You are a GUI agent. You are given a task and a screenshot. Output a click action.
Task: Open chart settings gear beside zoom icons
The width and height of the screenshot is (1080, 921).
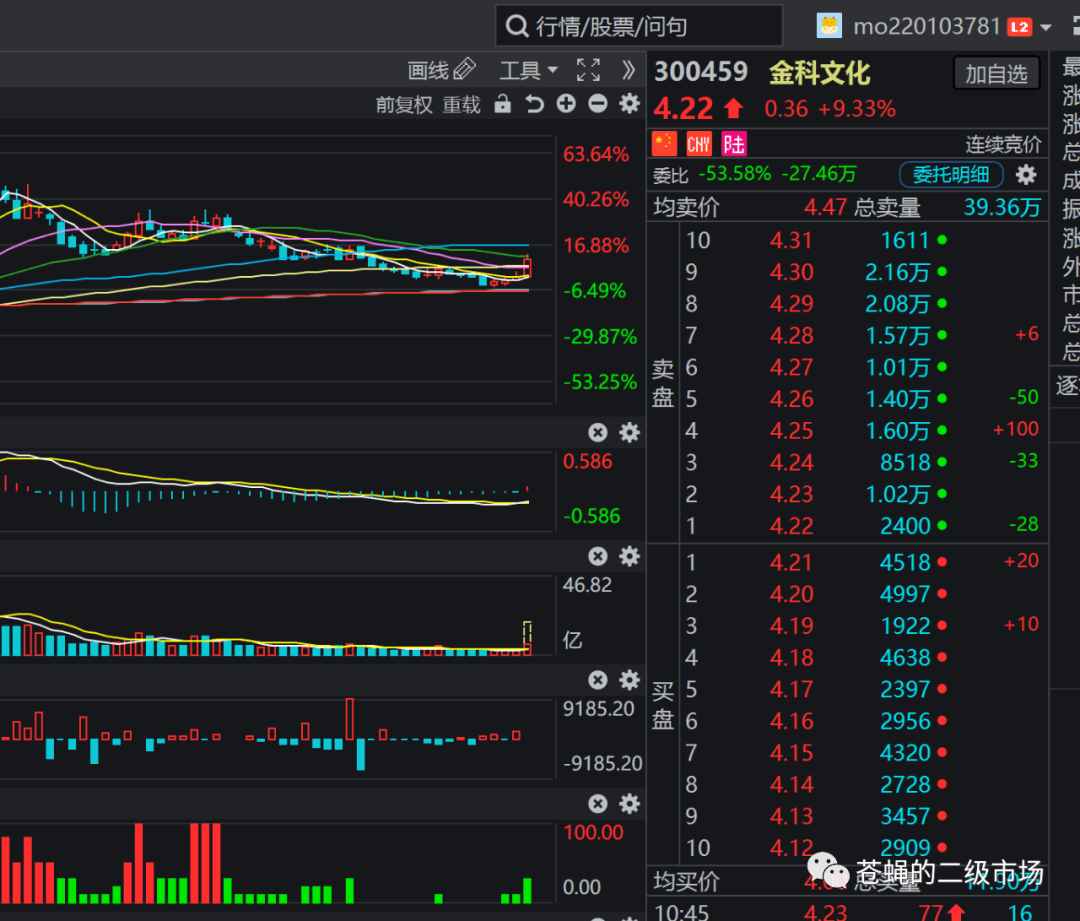point(630,104)
